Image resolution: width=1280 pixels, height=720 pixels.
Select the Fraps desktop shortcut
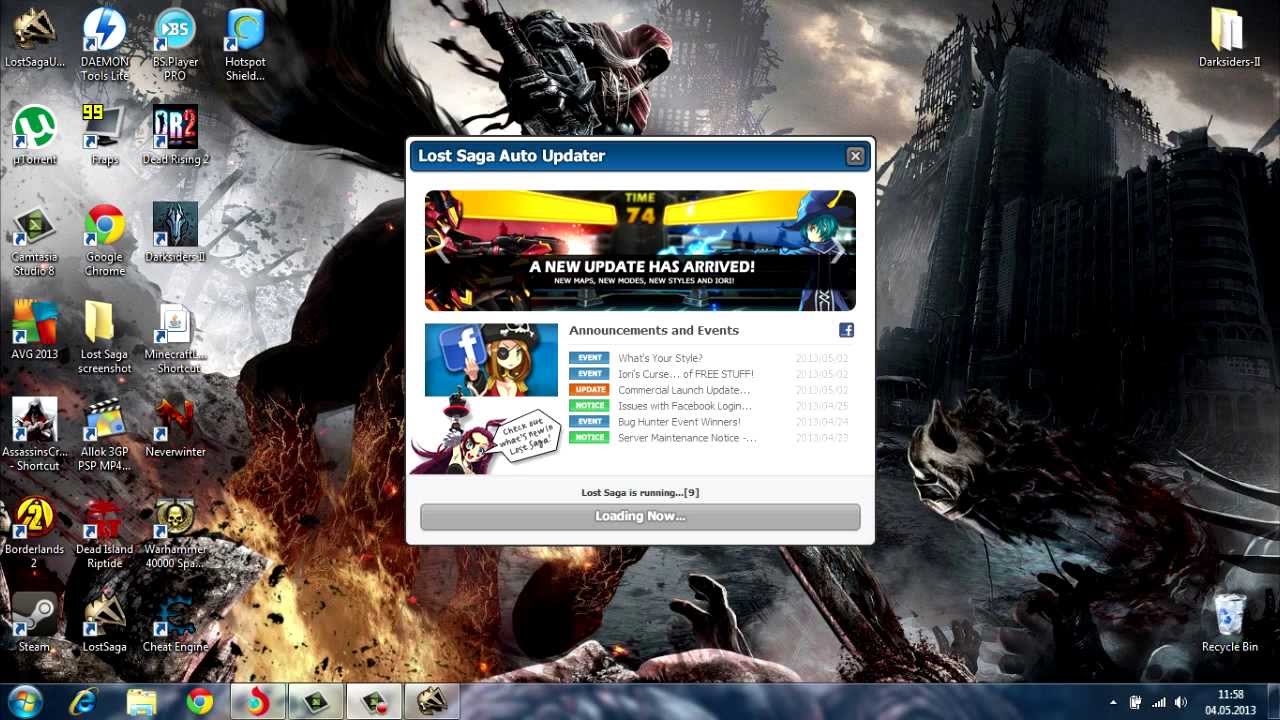tap(104, 136)
